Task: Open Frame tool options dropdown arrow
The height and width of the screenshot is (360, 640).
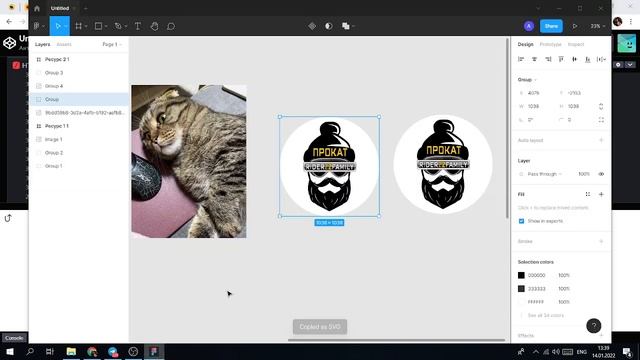Action: point(86,27)
